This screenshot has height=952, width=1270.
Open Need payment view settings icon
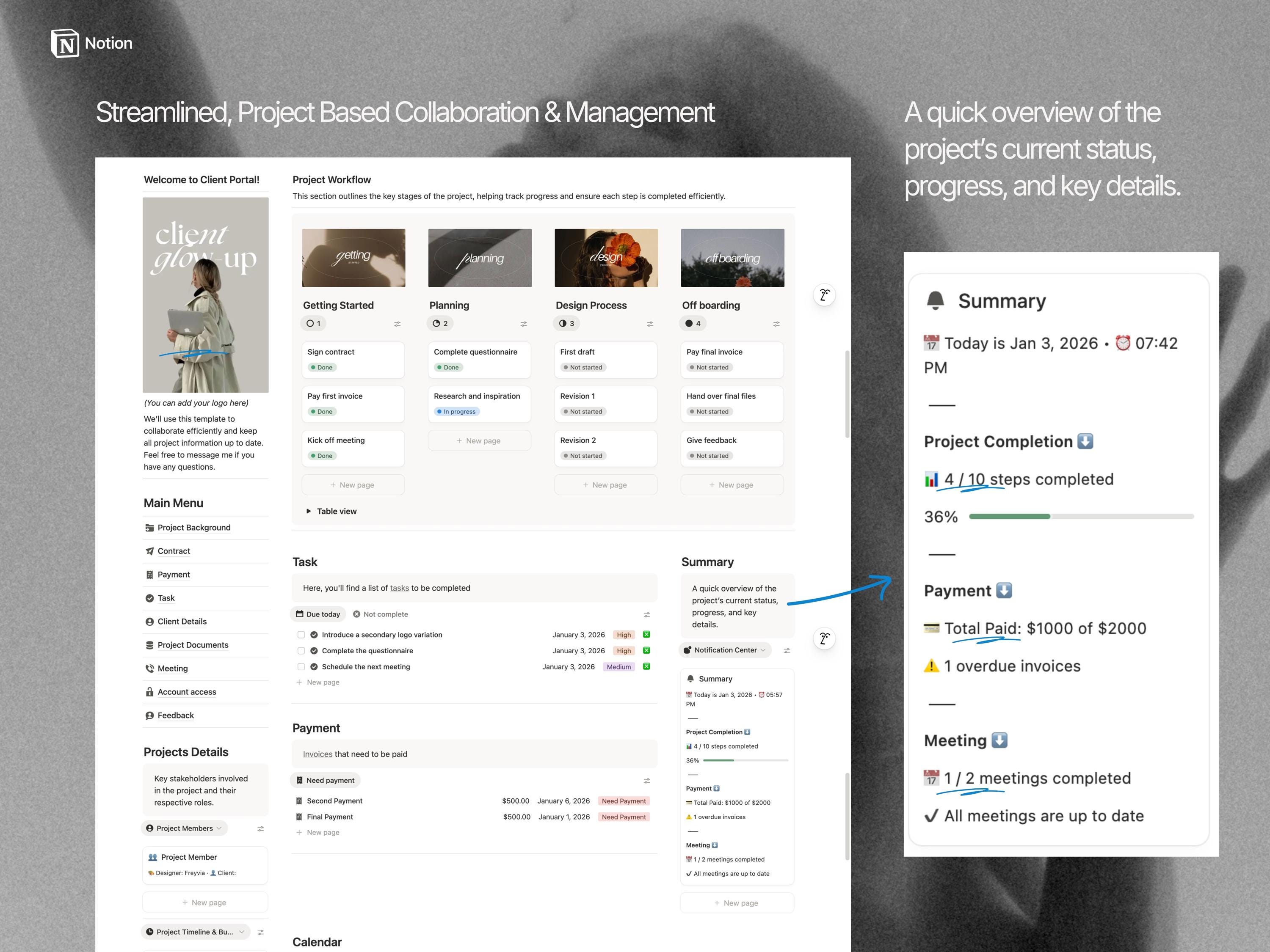point(647,781)
